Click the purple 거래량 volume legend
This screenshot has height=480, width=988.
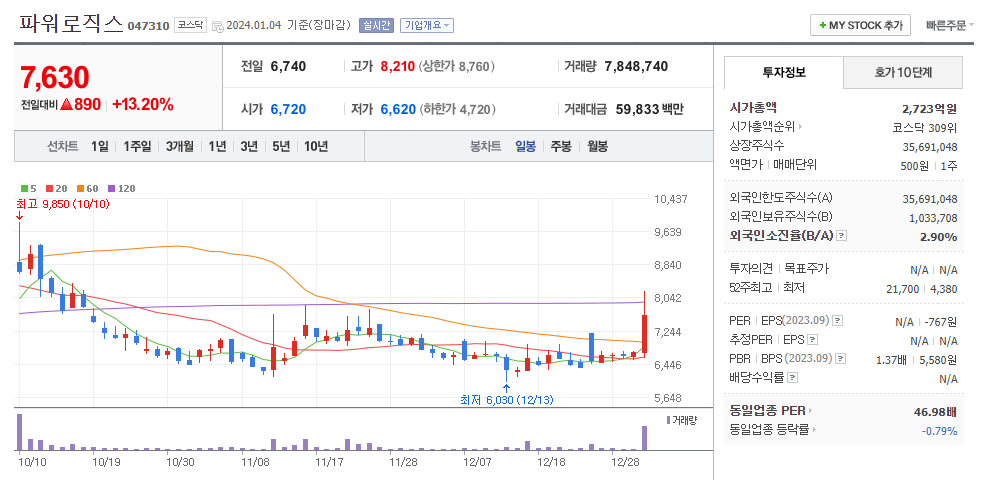pos(681,420)
